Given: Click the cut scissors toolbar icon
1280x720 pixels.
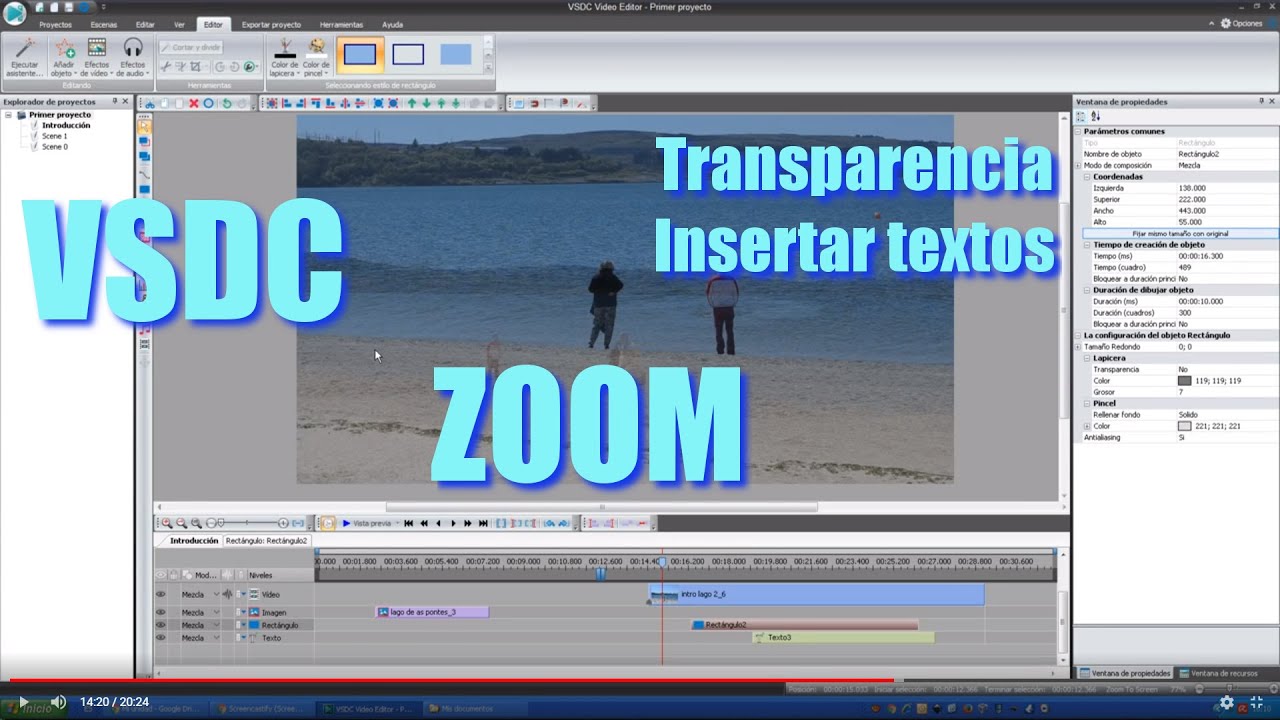Looking at the screenshot, I should click(150, 103).
